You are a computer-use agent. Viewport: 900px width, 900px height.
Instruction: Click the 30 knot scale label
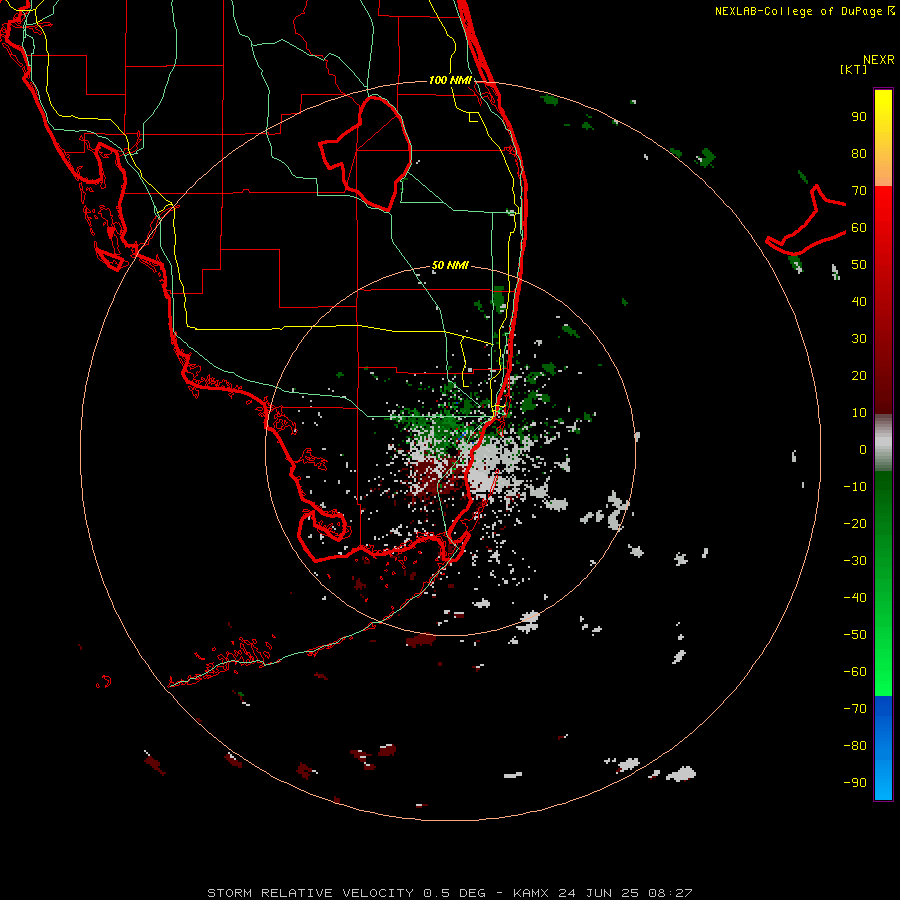tap(859, 339)
